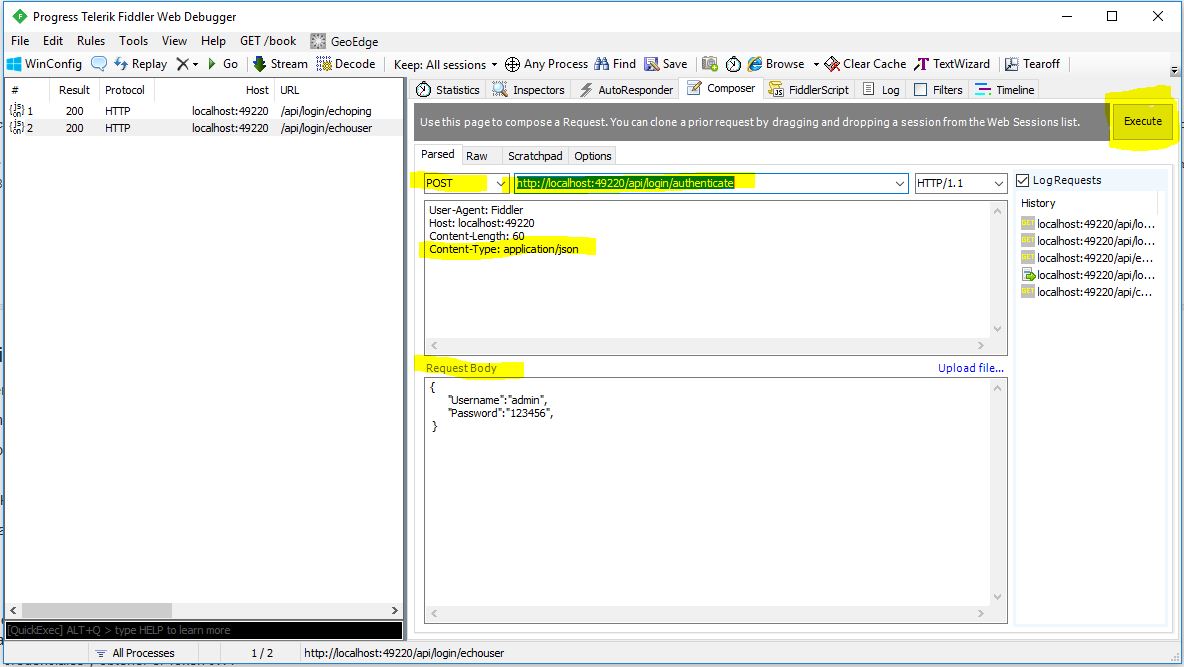Expand the Browse dropdown arrow
This screenshot has width=1184, height=667.
point(816,64)
